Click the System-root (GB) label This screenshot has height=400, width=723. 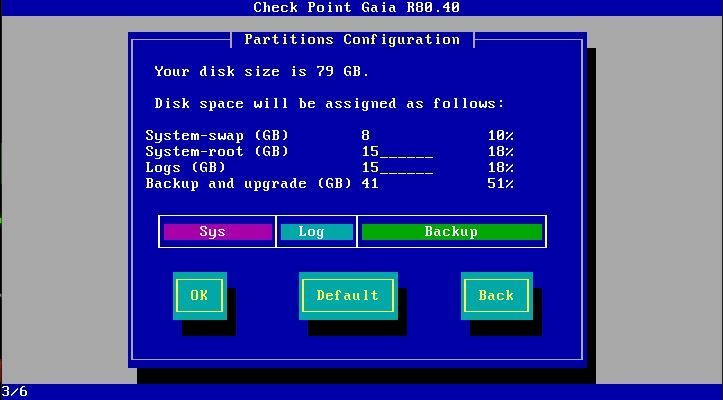[217, 152]
